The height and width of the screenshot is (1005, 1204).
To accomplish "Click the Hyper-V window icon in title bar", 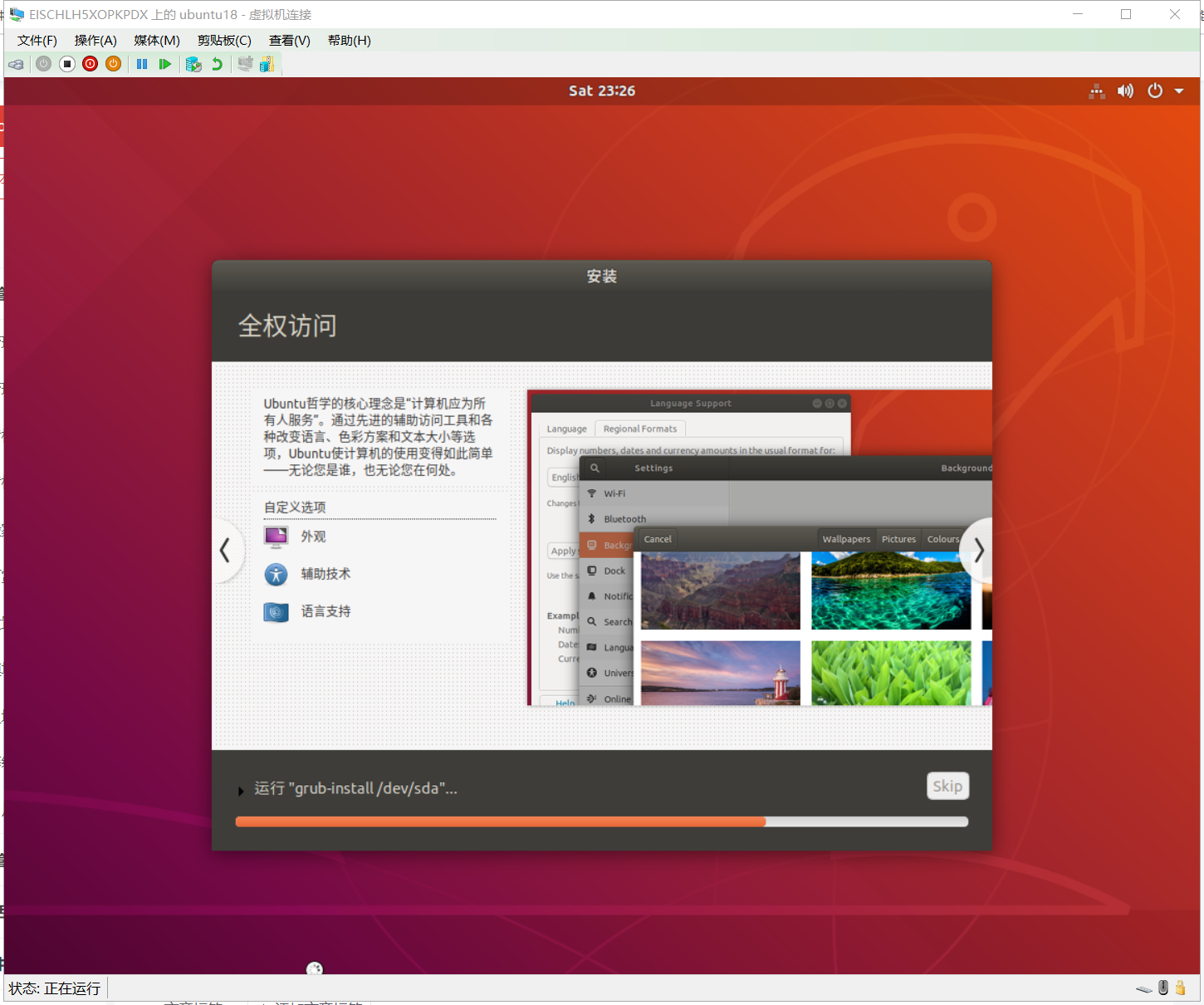I will click(x=17, y=14).
